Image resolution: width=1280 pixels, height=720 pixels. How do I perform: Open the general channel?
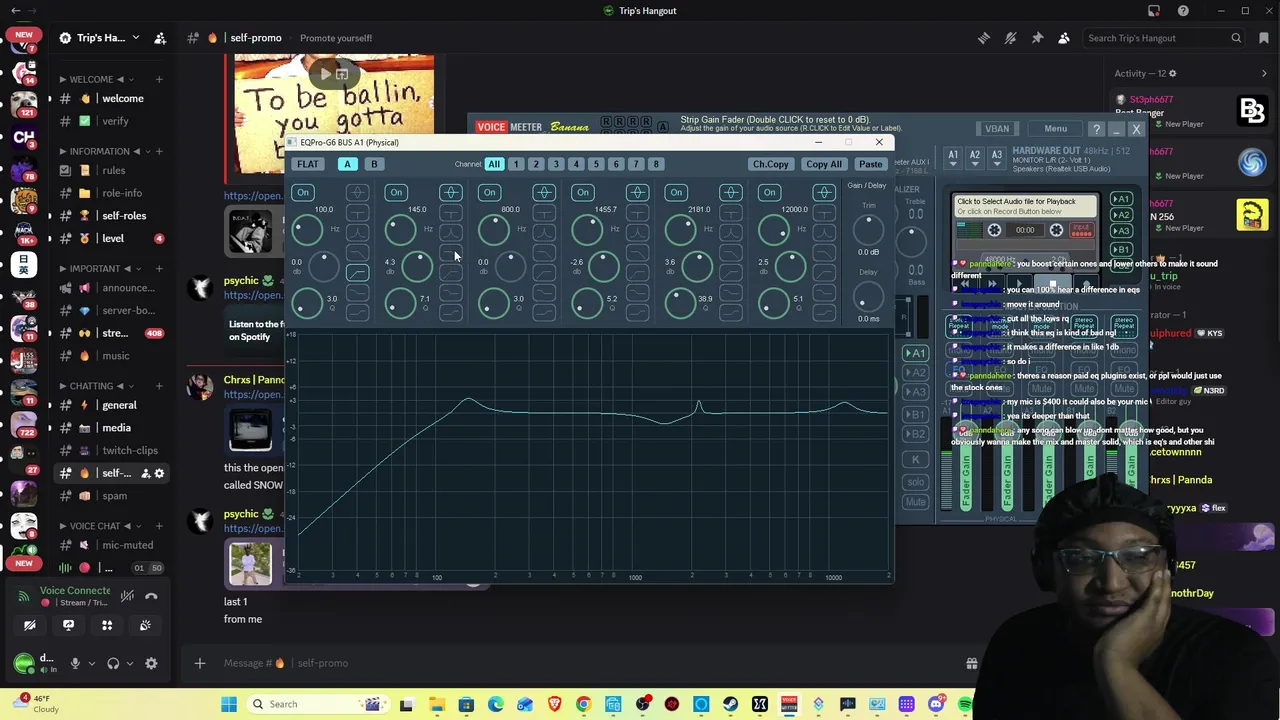[x=109, y=405]
